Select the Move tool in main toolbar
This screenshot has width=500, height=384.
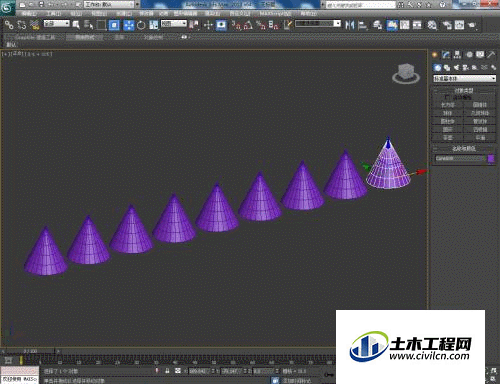click(129, 25)
